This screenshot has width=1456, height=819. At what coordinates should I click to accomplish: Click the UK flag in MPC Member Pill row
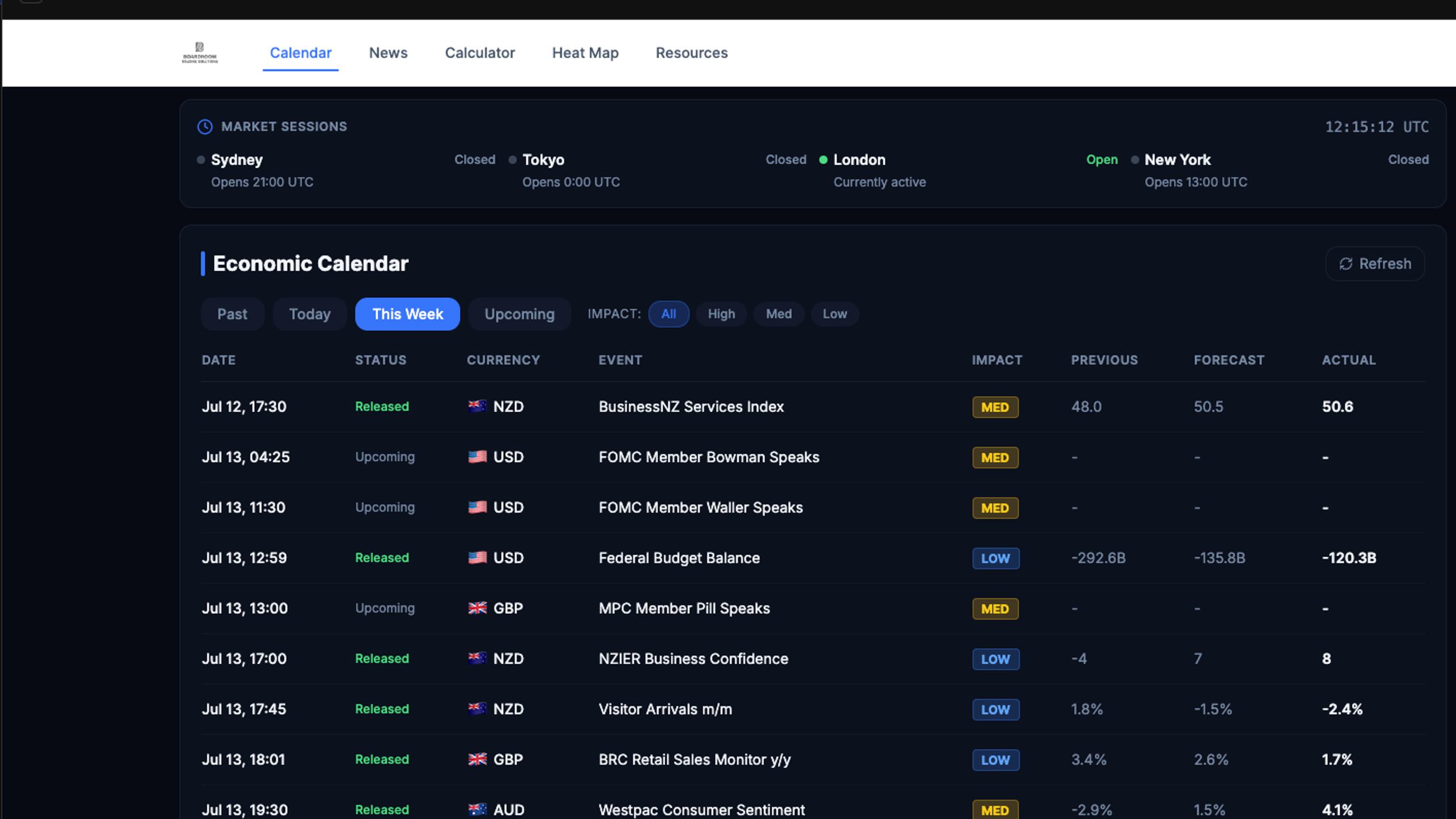(477, 608)
